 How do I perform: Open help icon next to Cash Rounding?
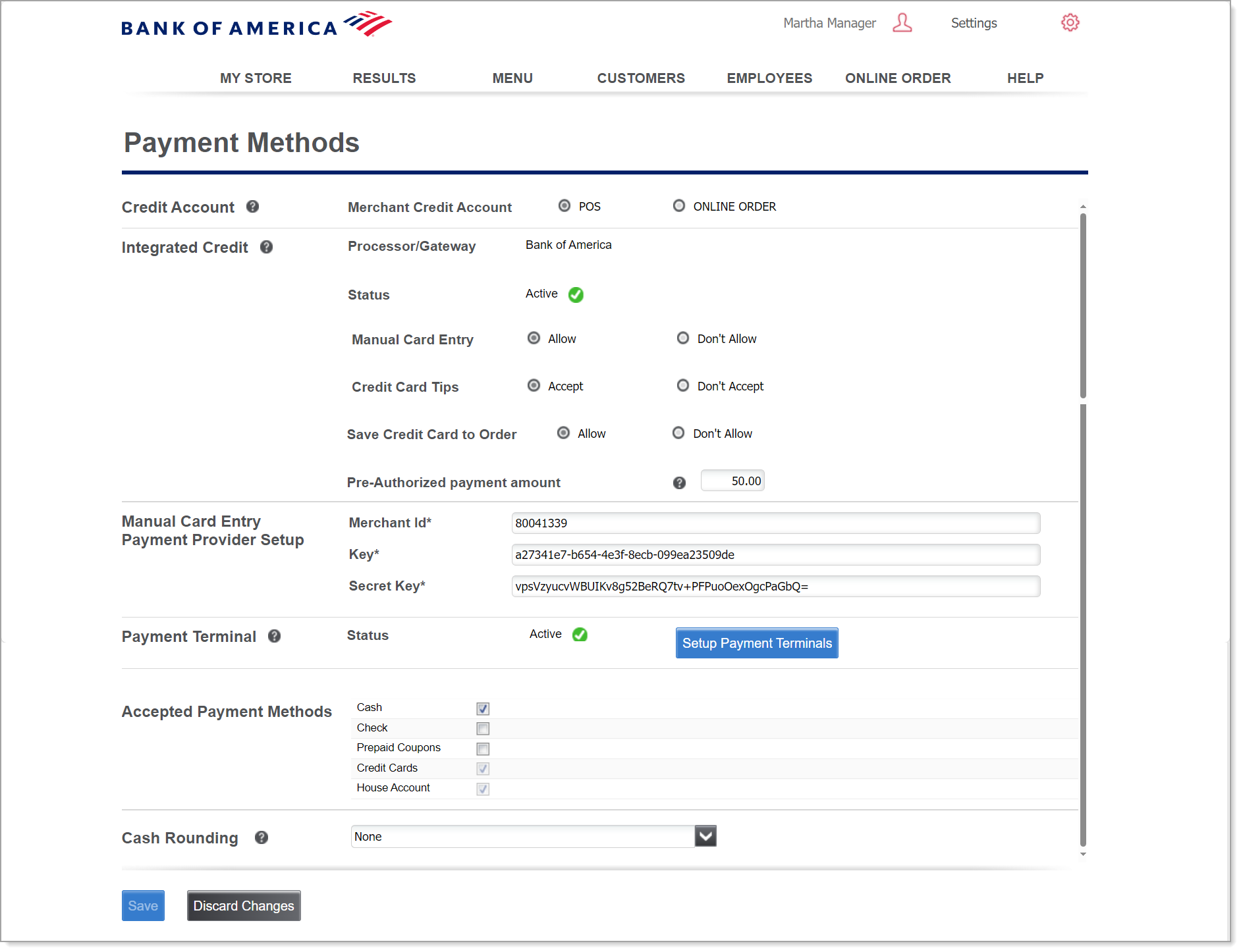tap(261, 837)
